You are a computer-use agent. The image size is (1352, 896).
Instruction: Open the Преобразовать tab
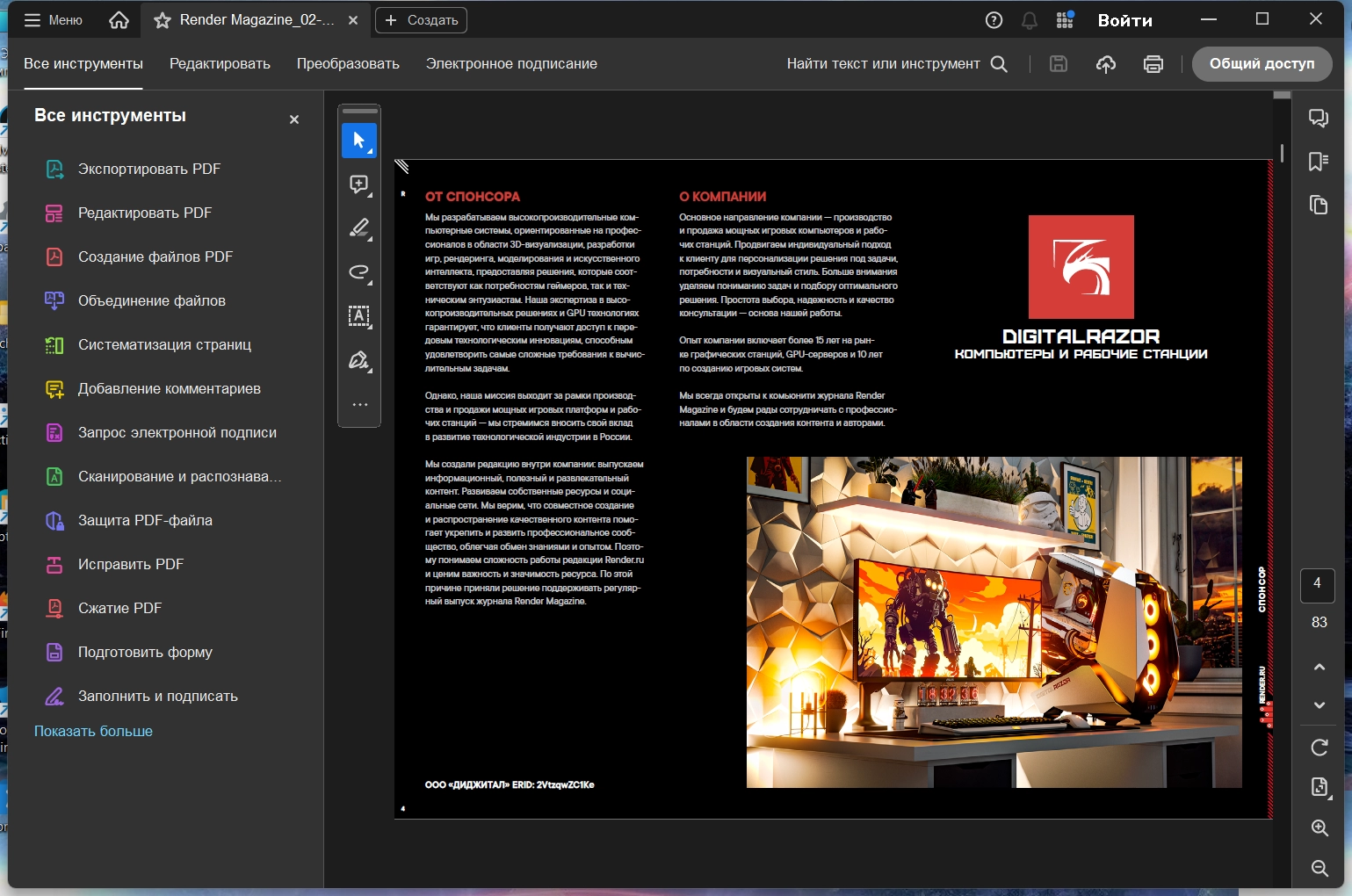[x=348, y=64]
